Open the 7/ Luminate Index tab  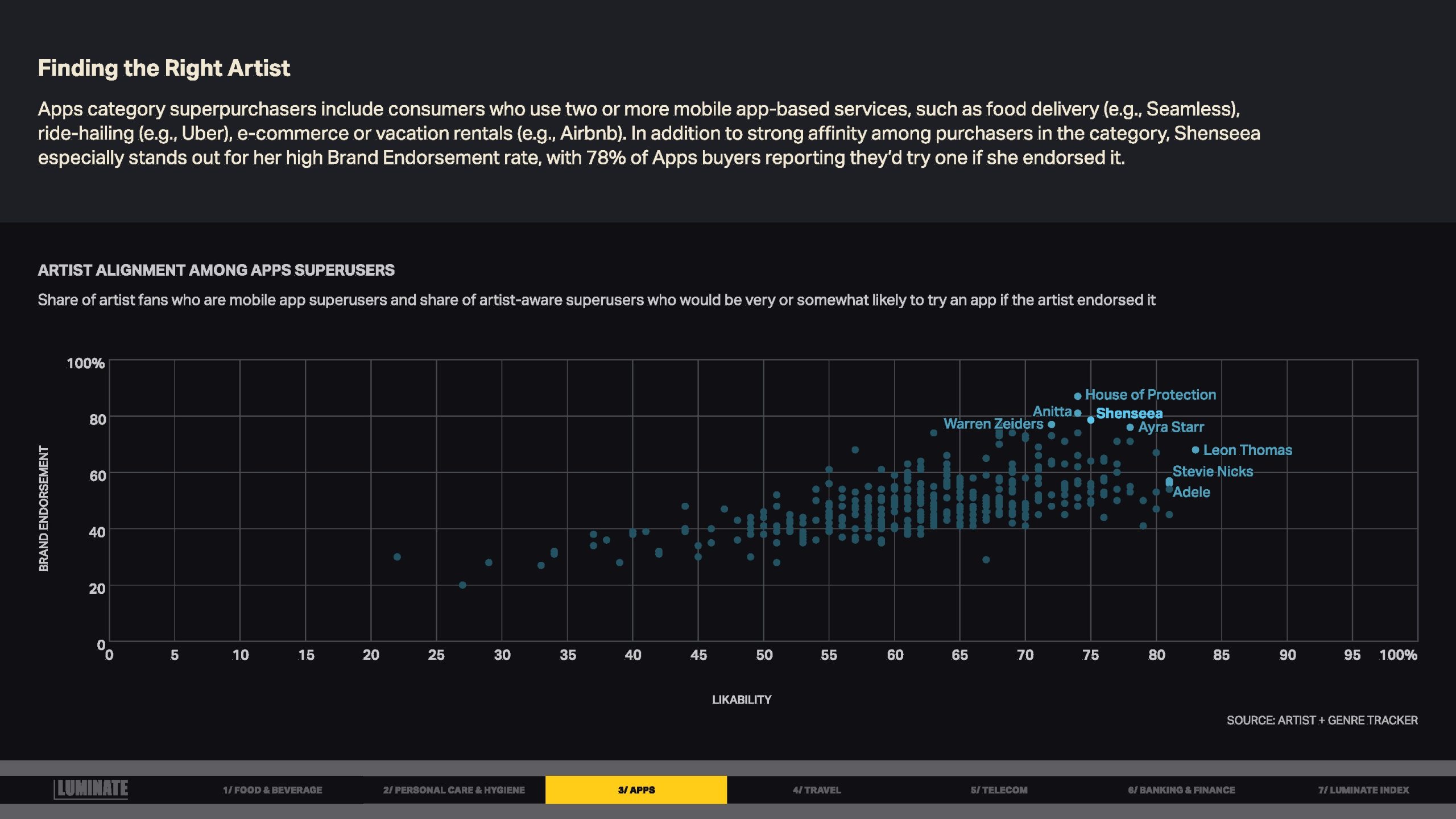tap(1364, 790)
